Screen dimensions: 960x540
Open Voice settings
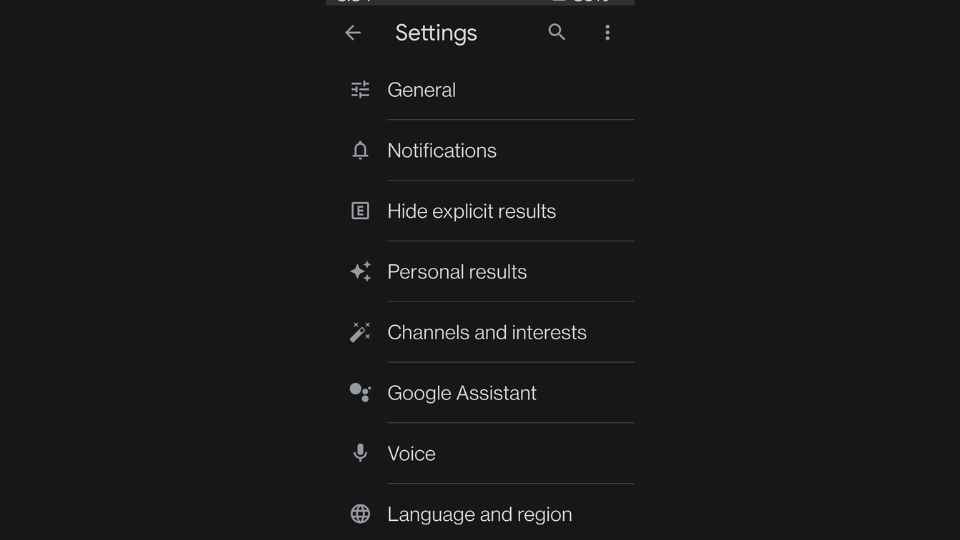click(x=481, y=454)
